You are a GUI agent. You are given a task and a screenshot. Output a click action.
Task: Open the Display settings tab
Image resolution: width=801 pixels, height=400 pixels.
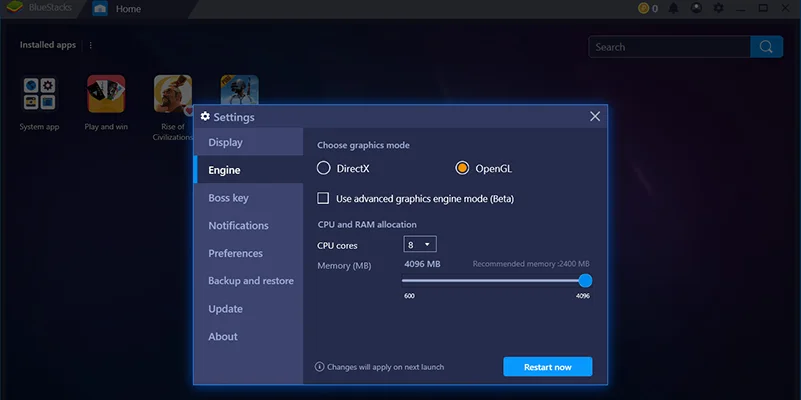click(248, 142)
